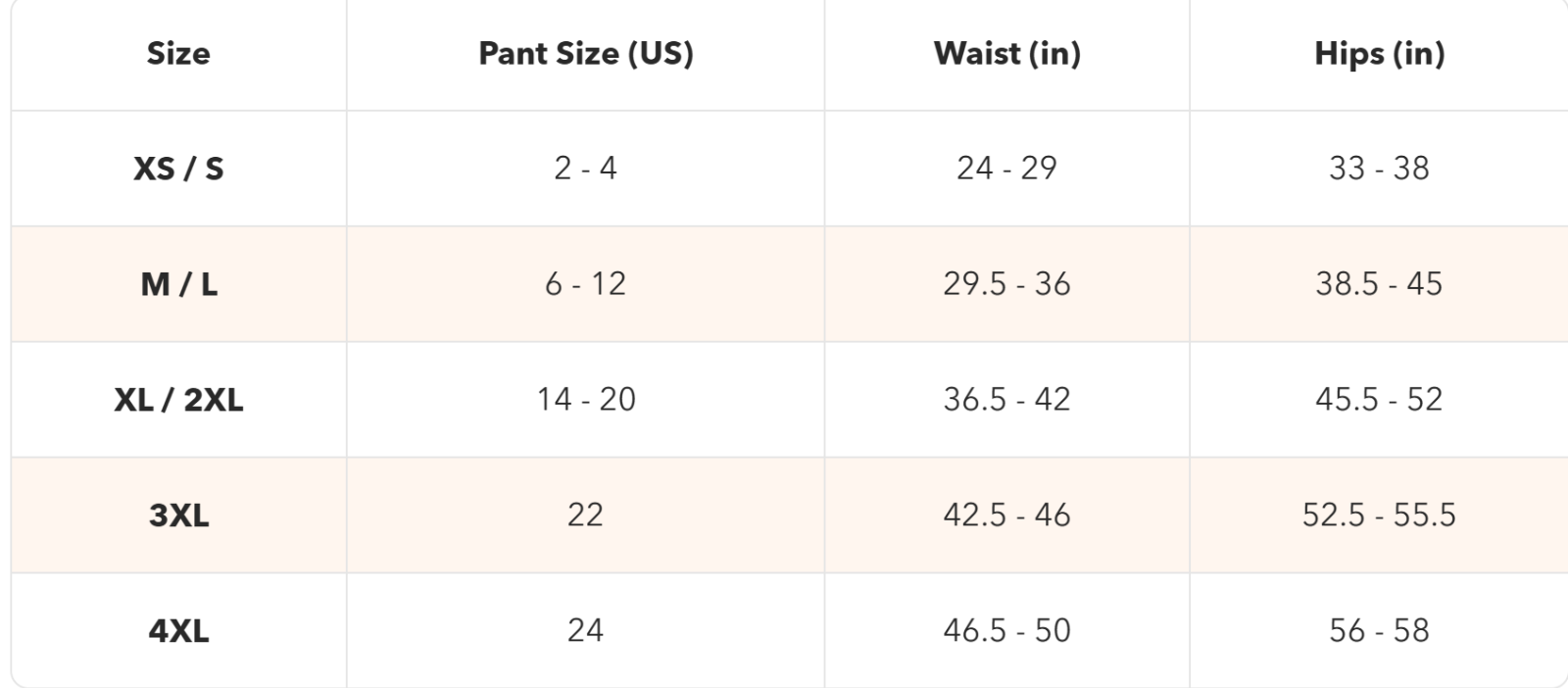Click waist value 24 - 29

coord(1007,169)
